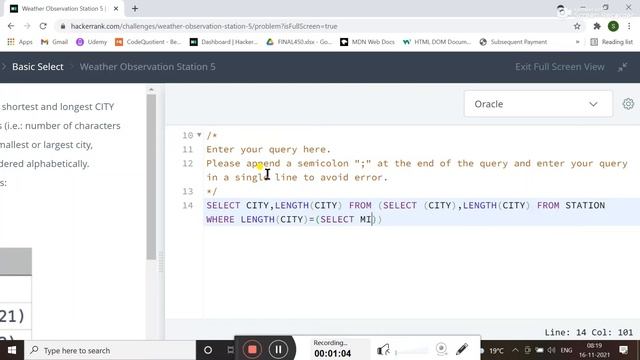Open the Oracle language dropdown
This screenshot has height=360, width=640.
538,104
